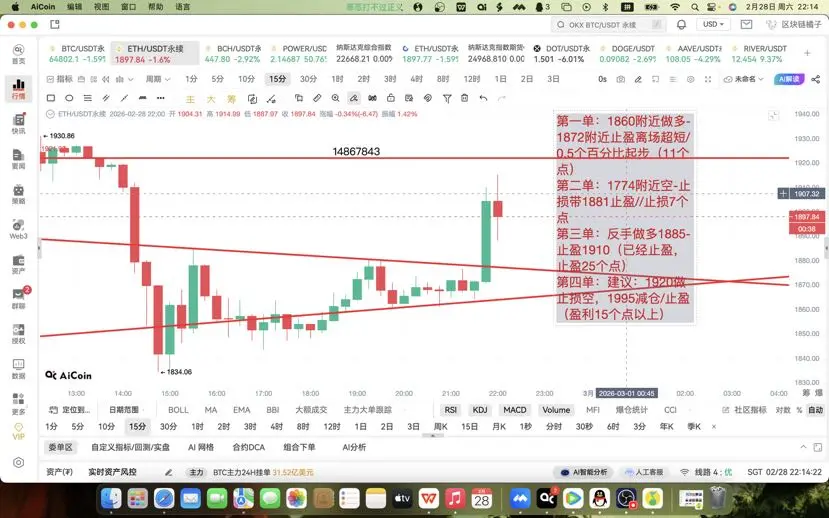This screenshot has height=518, width=829.
Task: Open the 数据 data sidebar icon
Action: click(19, 368)
